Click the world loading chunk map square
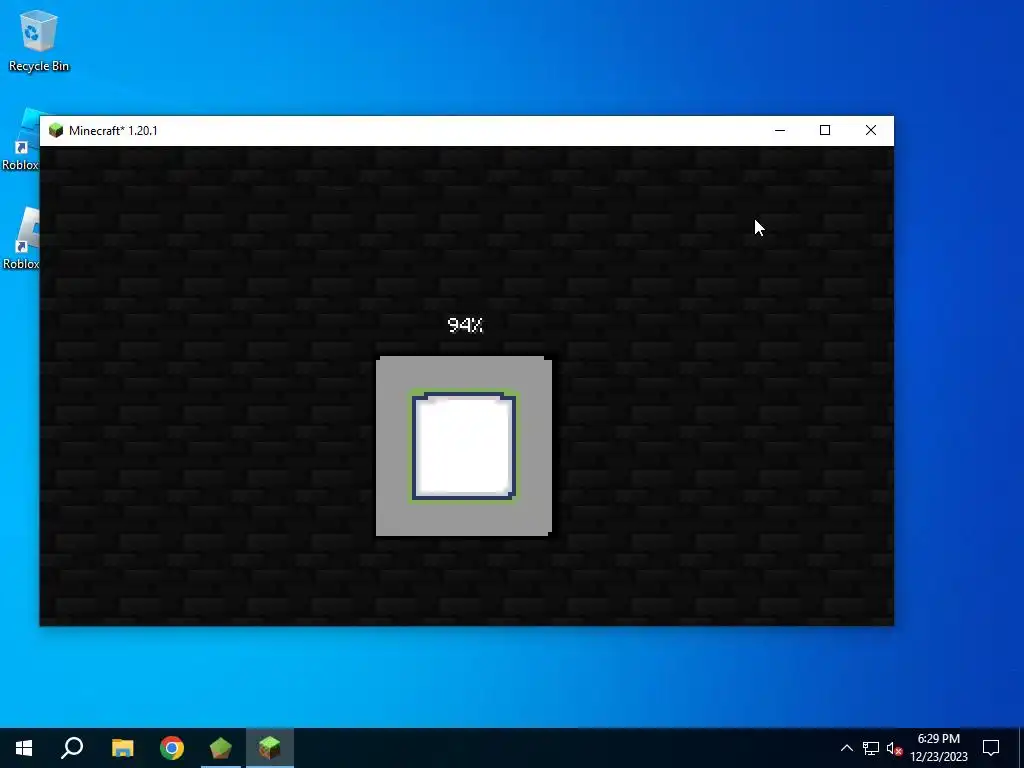Image resolution: width=1024 pixels, height=768 pixels. (464, 446)
